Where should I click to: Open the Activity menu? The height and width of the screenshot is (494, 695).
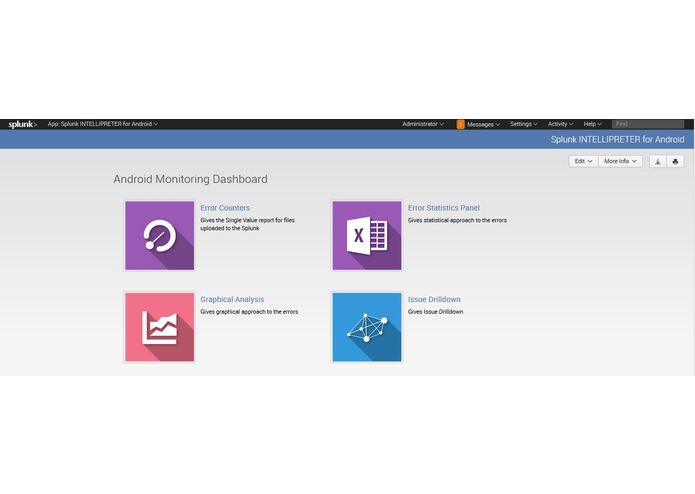(560, 124)
